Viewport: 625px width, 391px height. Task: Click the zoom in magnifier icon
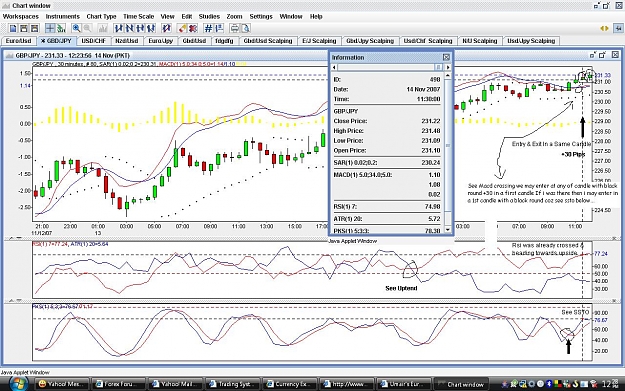[x=76, y=28]
